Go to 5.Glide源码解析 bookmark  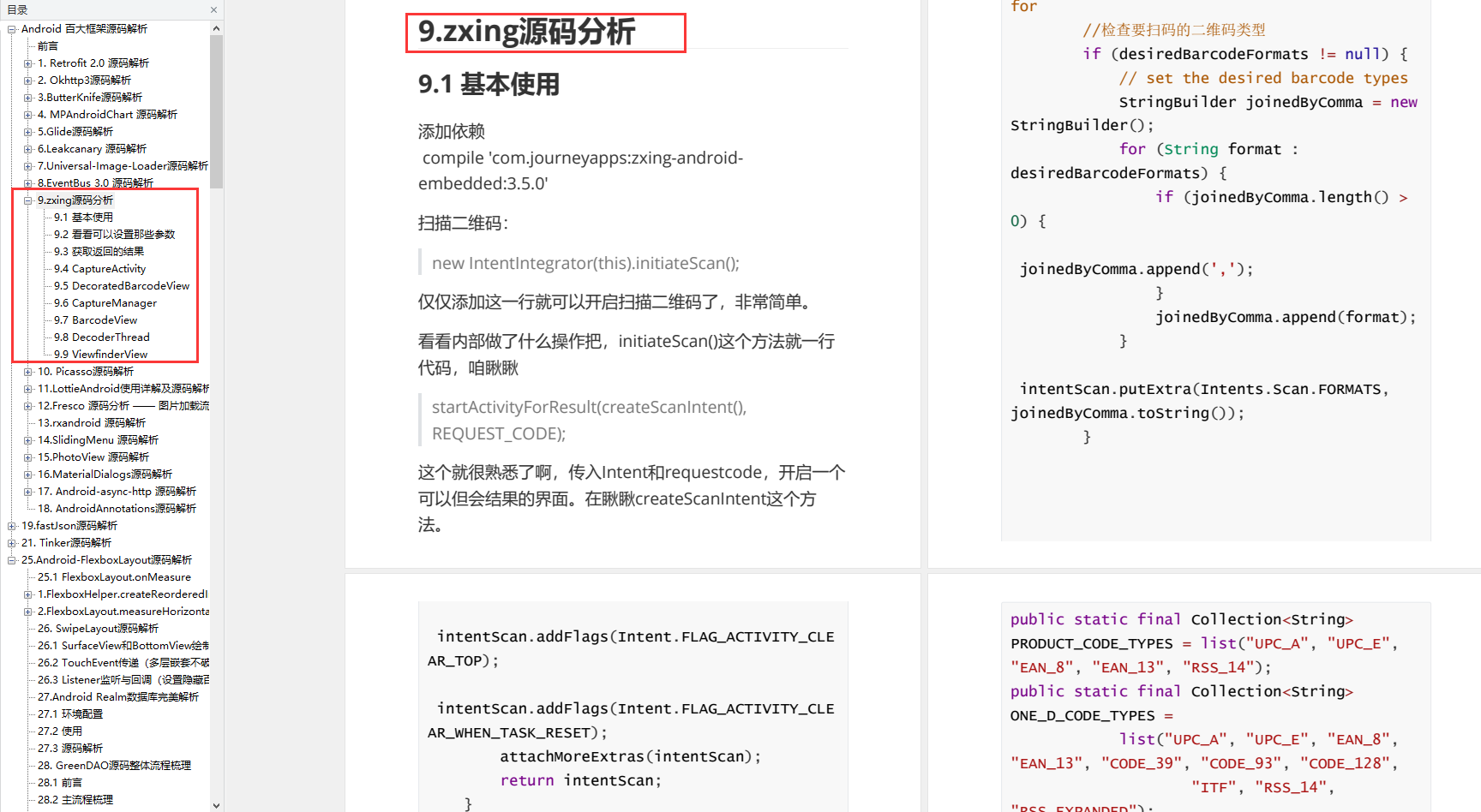[75, 132]
